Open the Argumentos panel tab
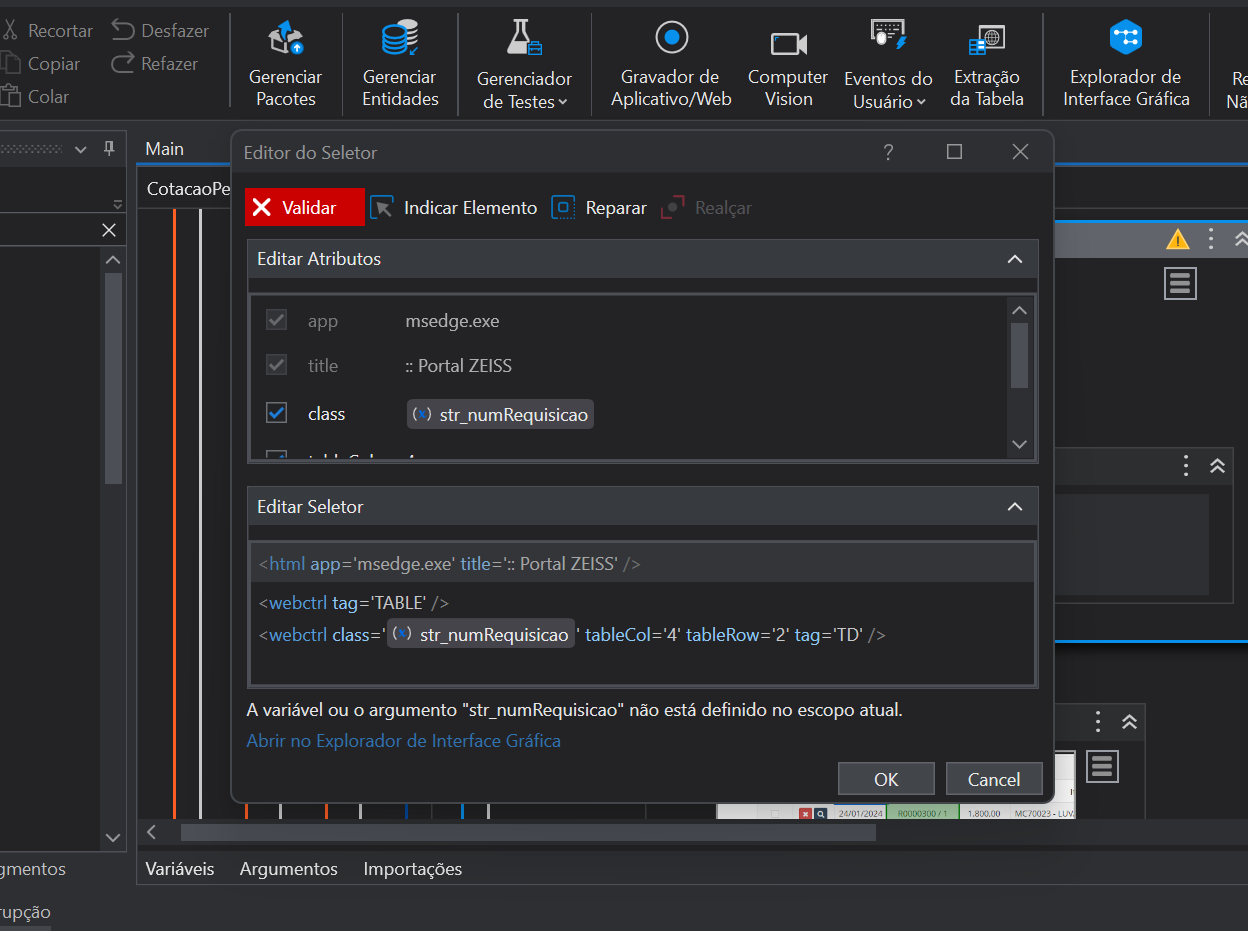 [288, 869]
